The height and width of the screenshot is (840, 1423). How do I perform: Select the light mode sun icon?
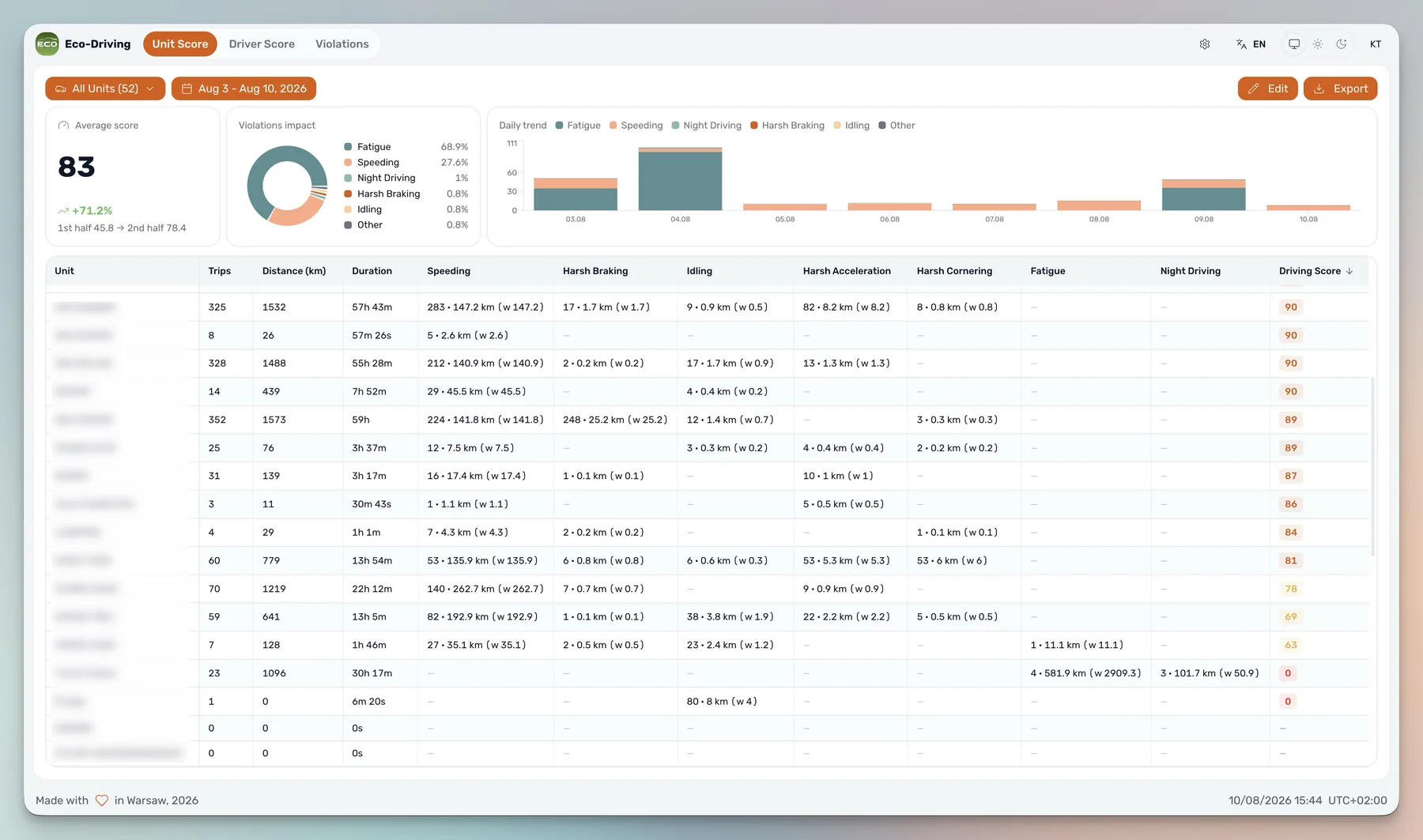(1318, 44)
